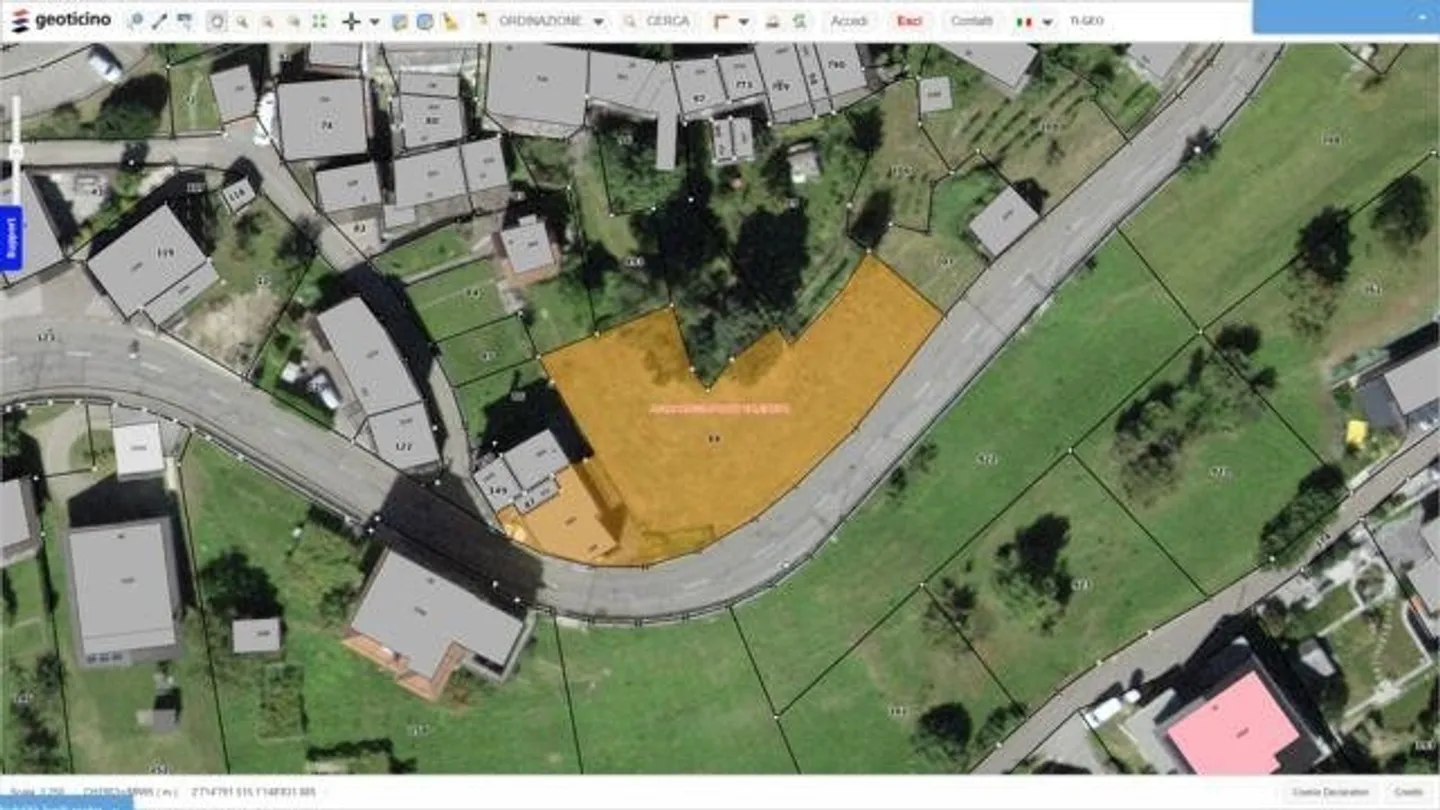Click the red Esci button

909,21
